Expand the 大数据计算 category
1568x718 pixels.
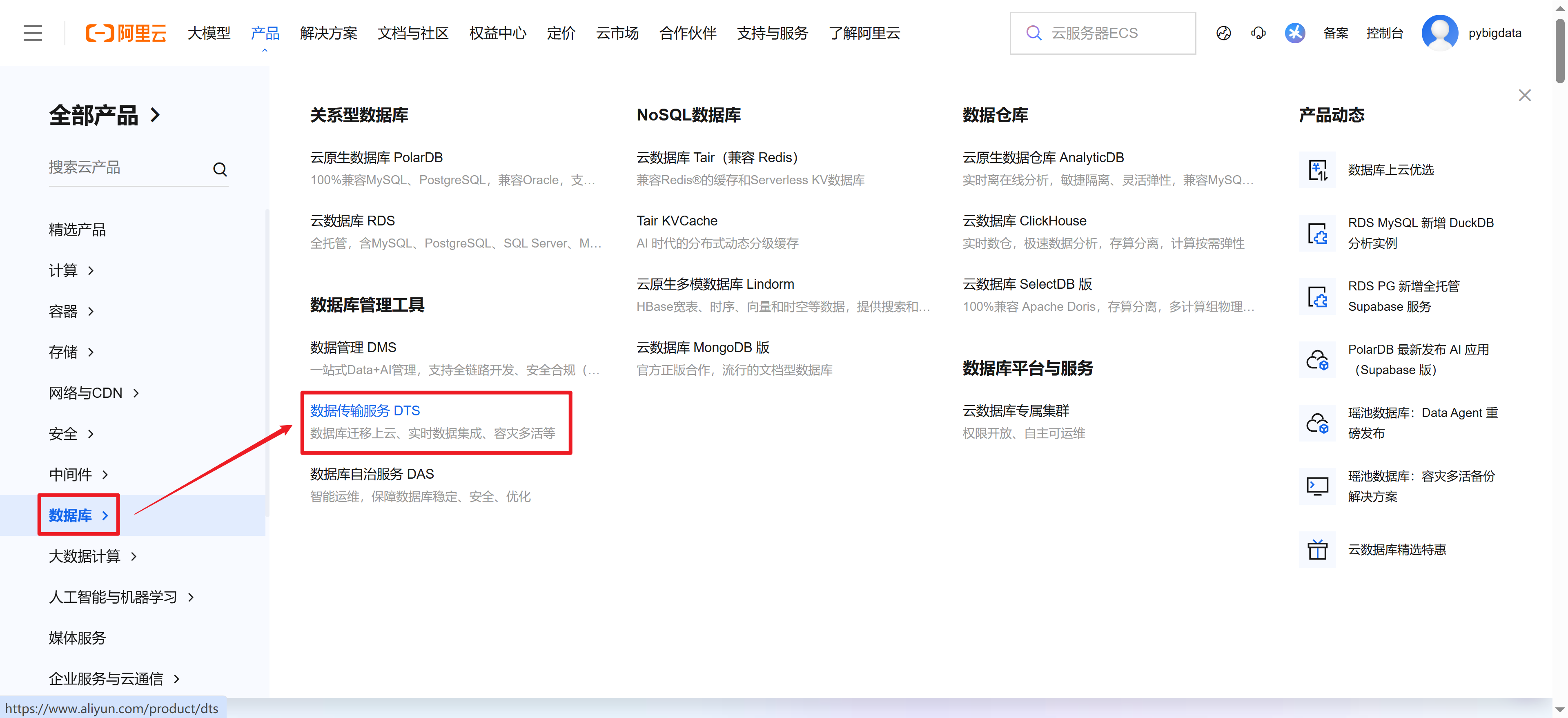point(93,556)
